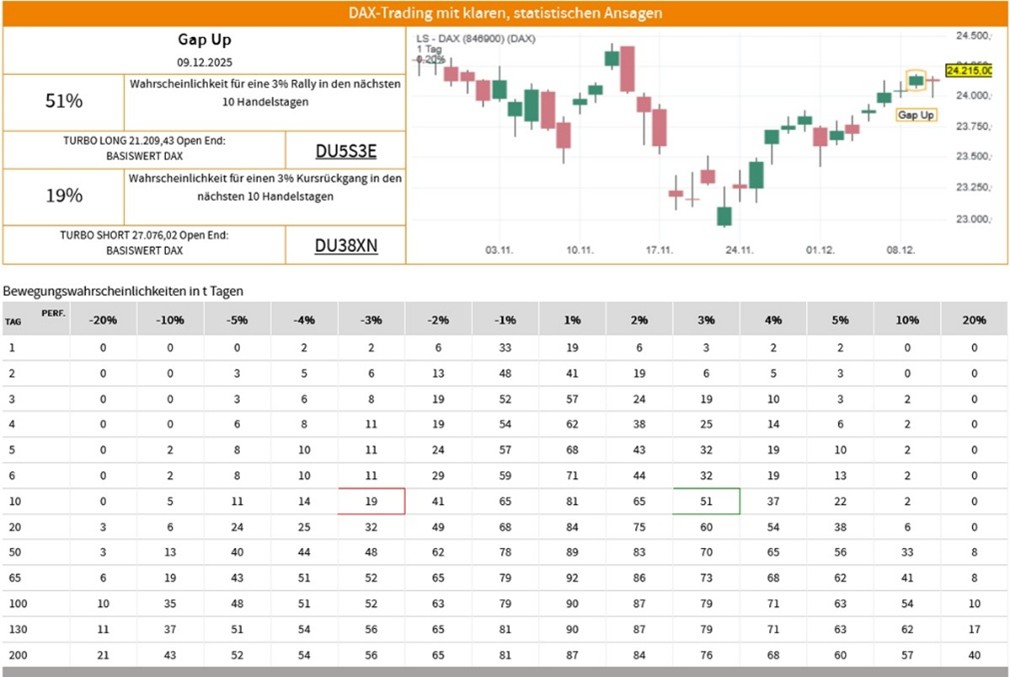The width and height of the screenshot is (1010, 677).
Task: Select the green-outlined 51 table cell
Action: tap(706, 501)
